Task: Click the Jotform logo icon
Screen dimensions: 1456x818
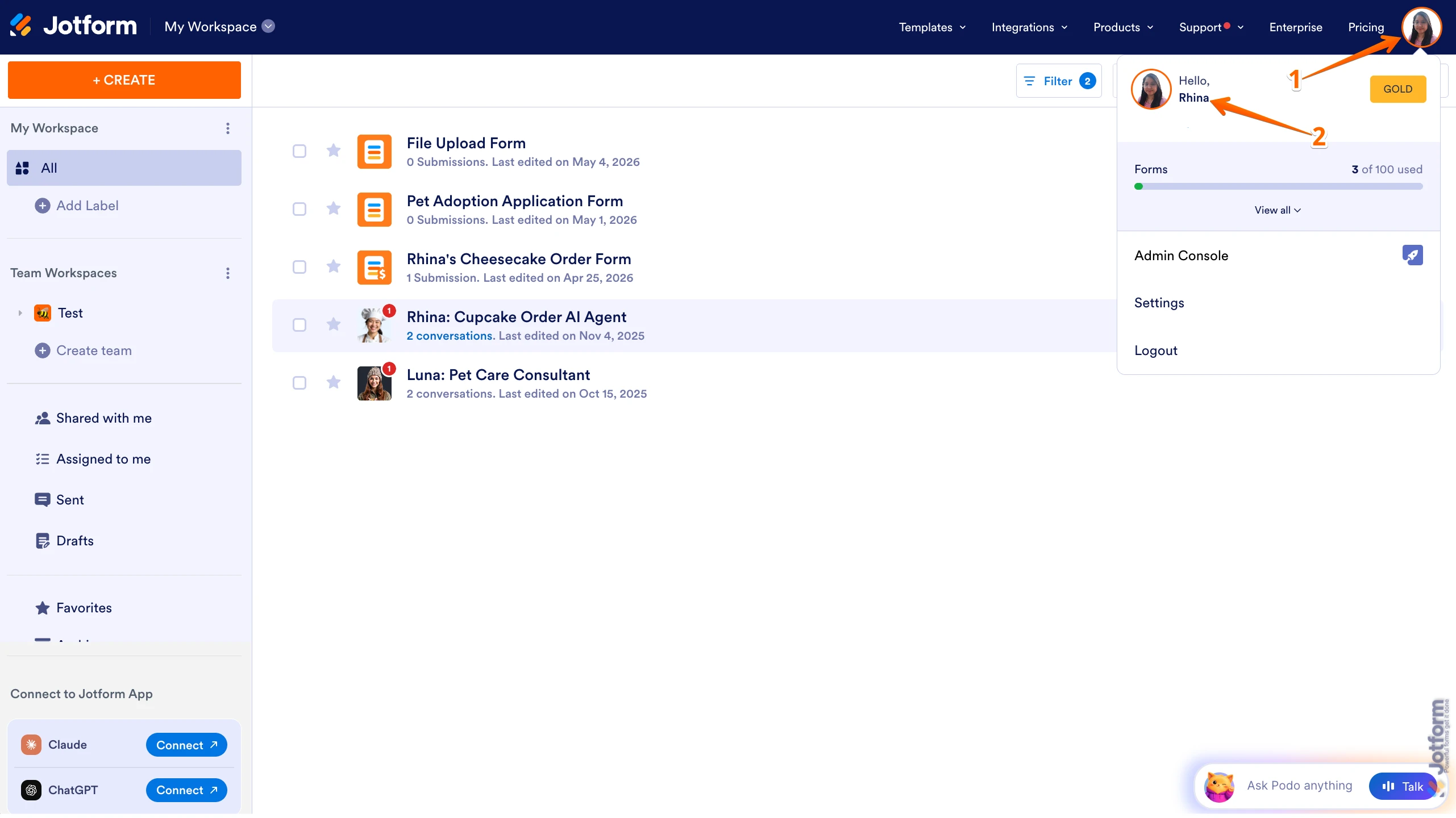Action: click(21, 26)
